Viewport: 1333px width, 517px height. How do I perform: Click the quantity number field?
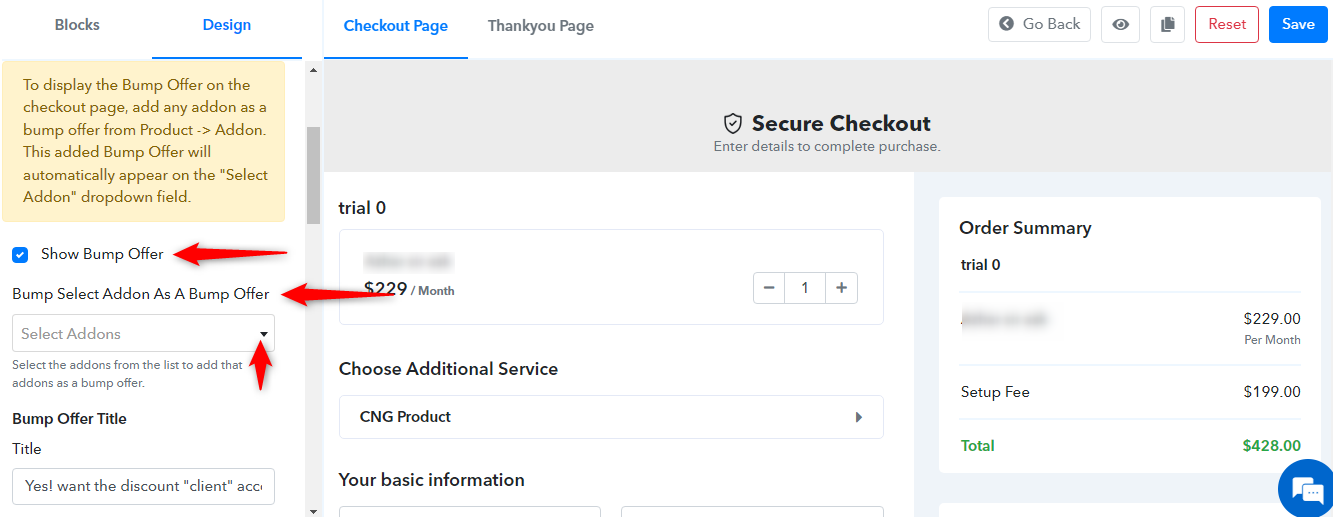pyautogui.click(x=805, y=288)
